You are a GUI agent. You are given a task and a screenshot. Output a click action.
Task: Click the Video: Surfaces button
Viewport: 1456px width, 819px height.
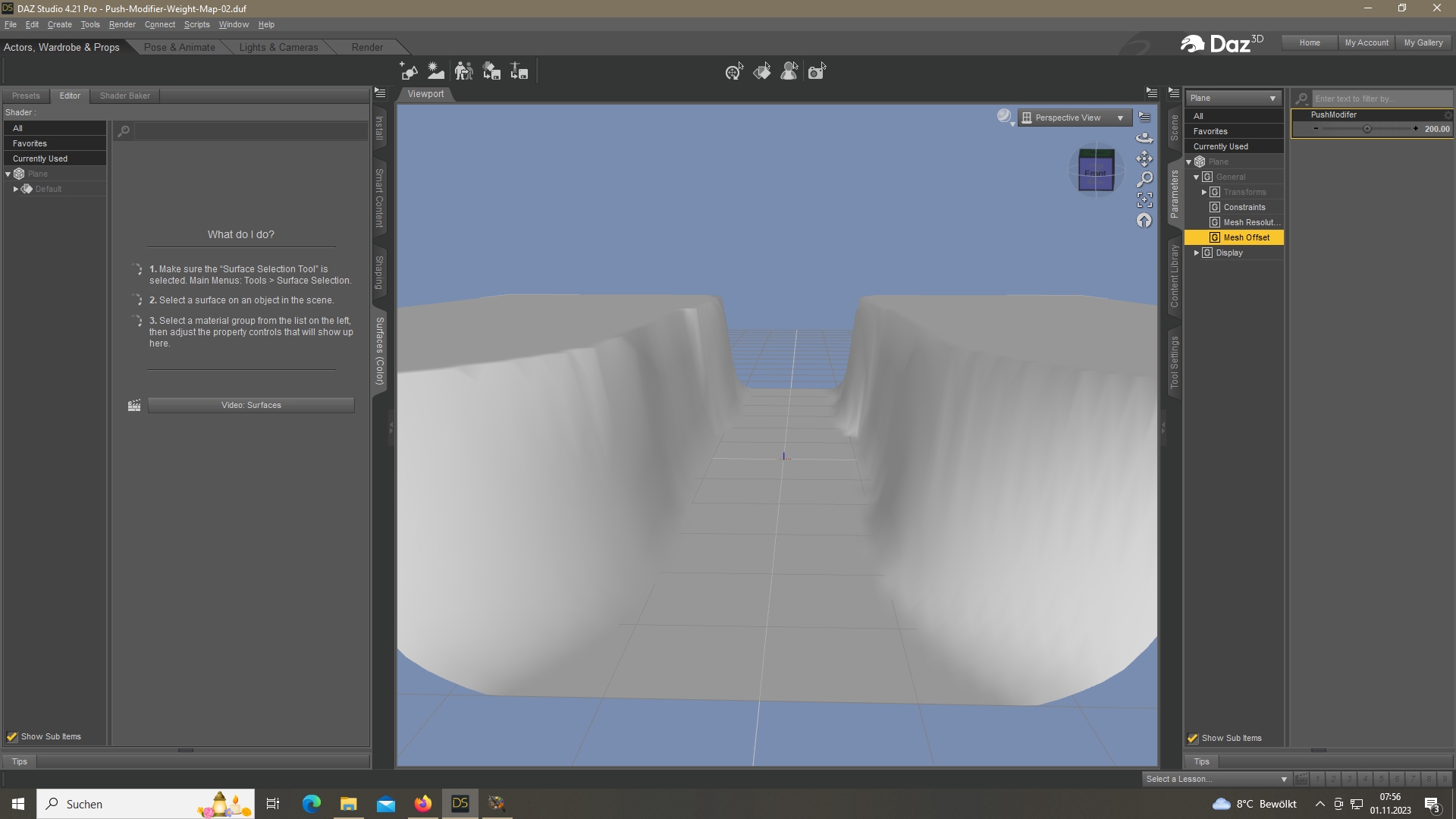(x=251, y=405)
